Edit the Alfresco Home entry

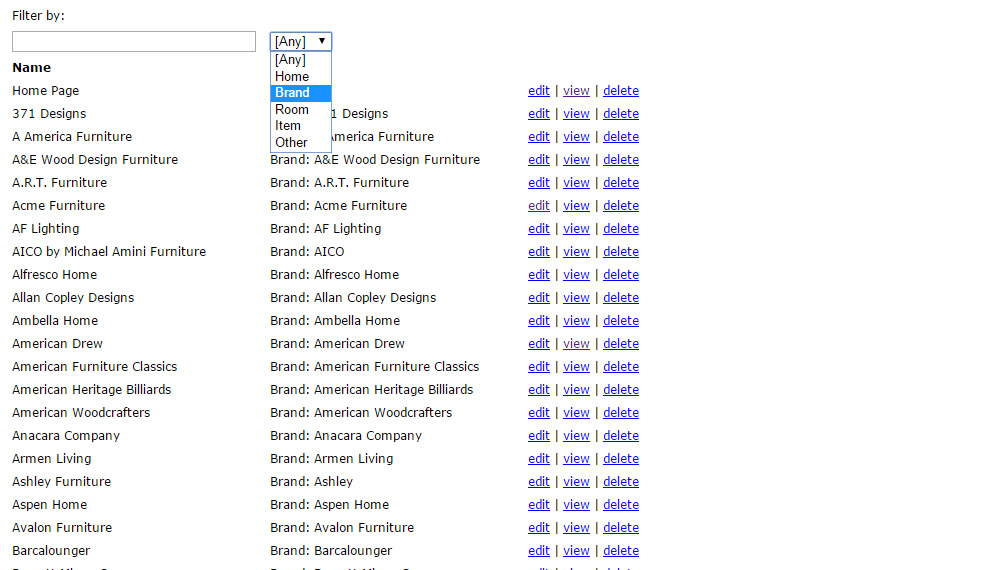[x=539, y=275]
